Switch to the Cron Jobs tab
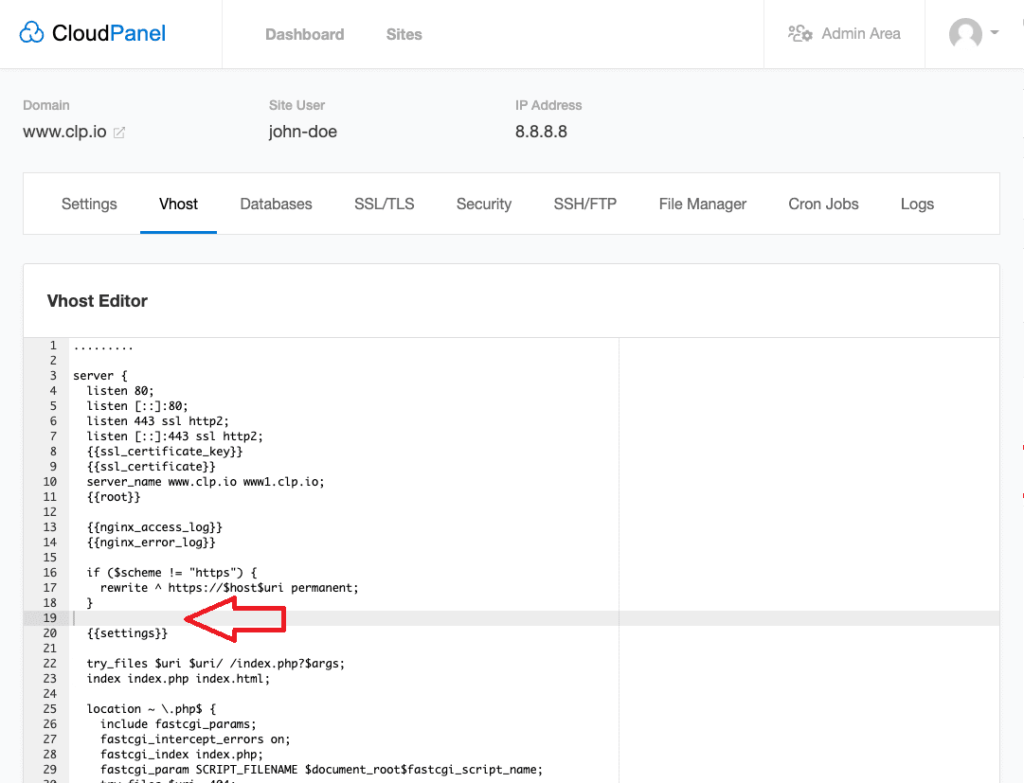Viewport: 1024px width, 783px height. pyautogui.click(x=823, y=204)
